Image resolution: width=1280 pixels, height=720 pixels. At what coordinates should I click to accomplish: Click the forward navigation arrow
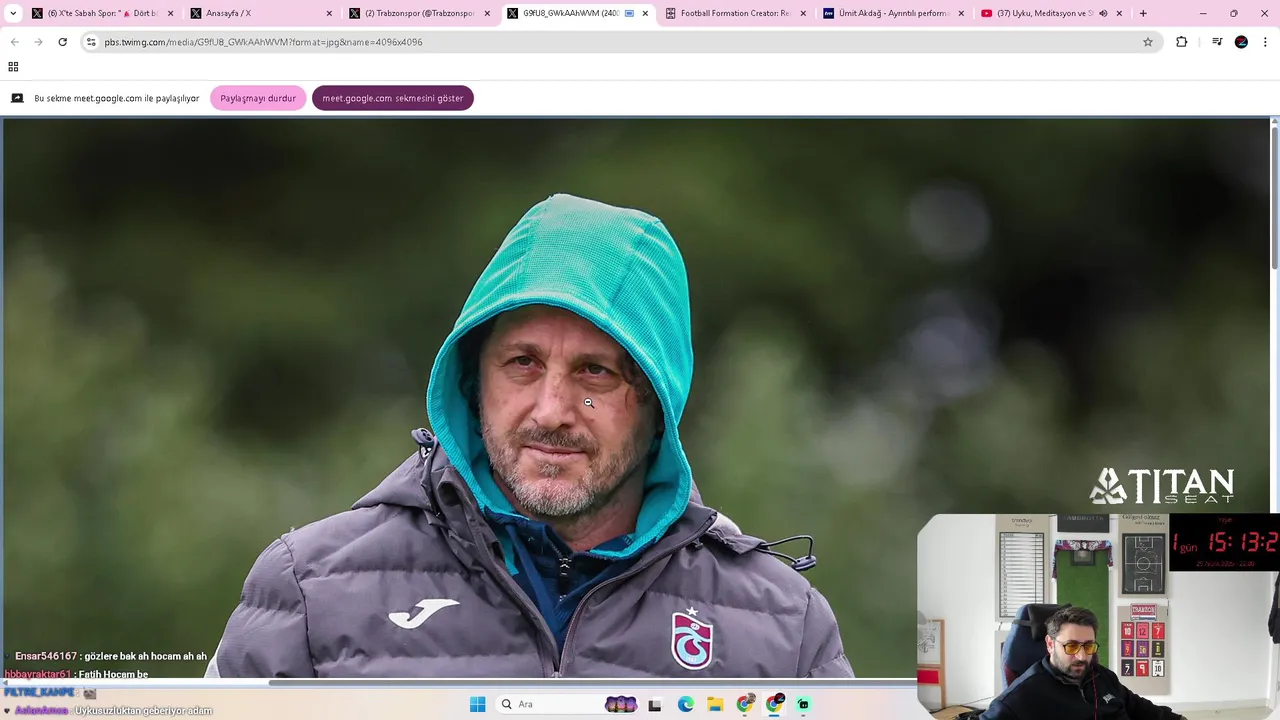click(x=38, y=42)
